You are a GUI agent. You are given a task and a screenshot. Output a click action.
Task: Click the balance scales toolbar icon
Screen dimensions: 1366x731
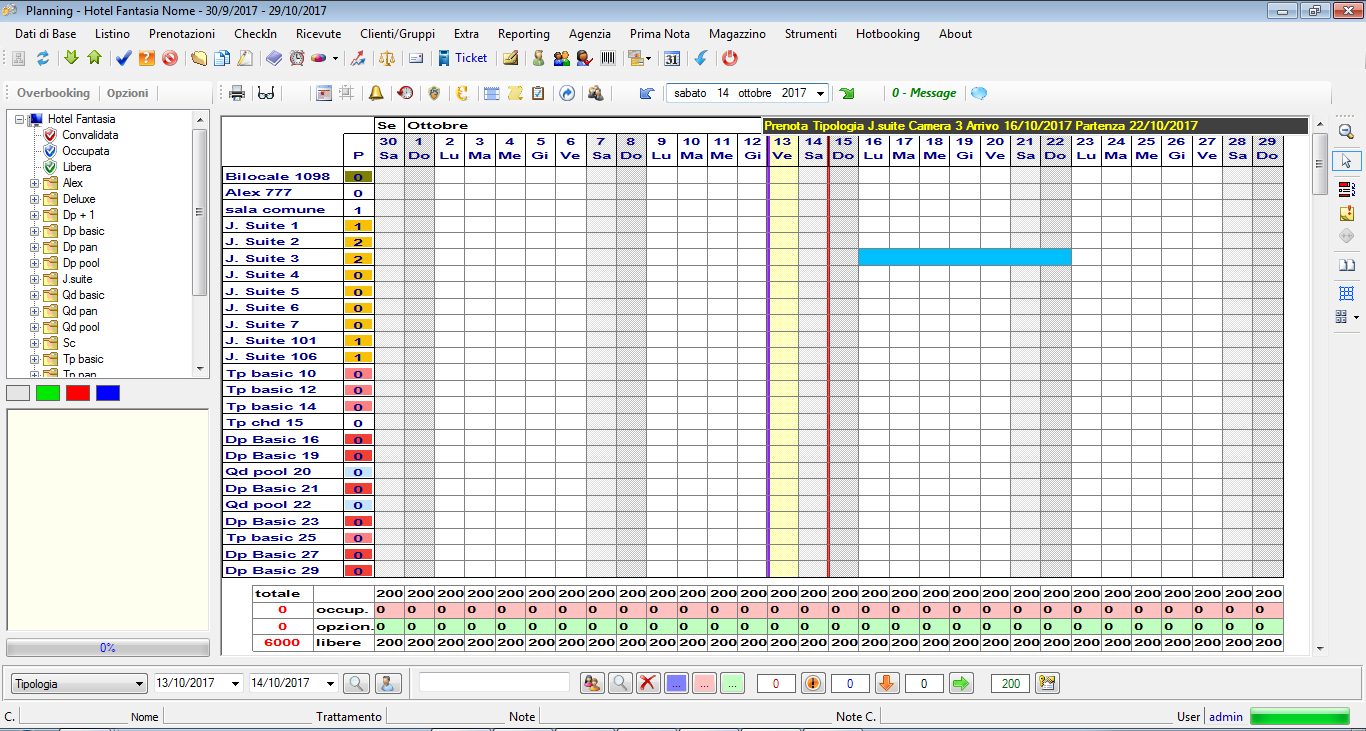388,58
